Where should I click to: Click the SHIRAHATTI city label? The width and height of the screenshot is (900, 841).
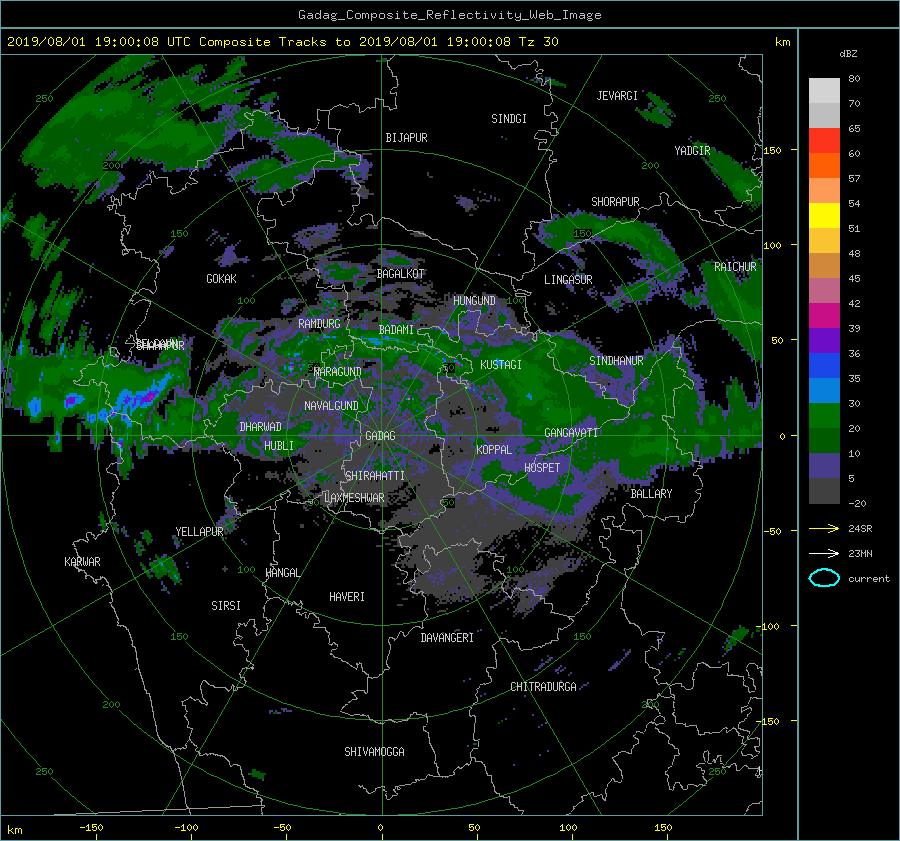click(375, 476)
